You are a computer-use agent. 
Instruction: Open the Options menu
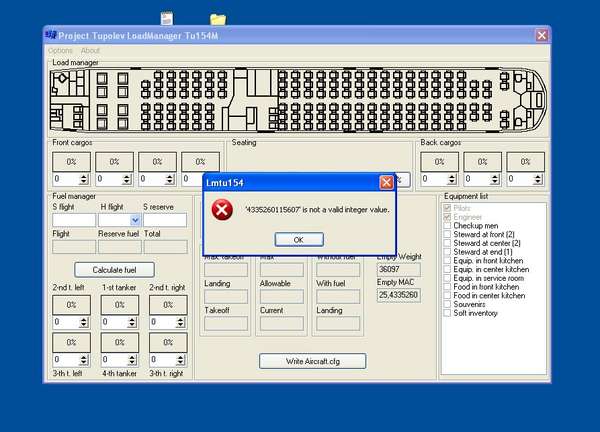pos(60,51)
